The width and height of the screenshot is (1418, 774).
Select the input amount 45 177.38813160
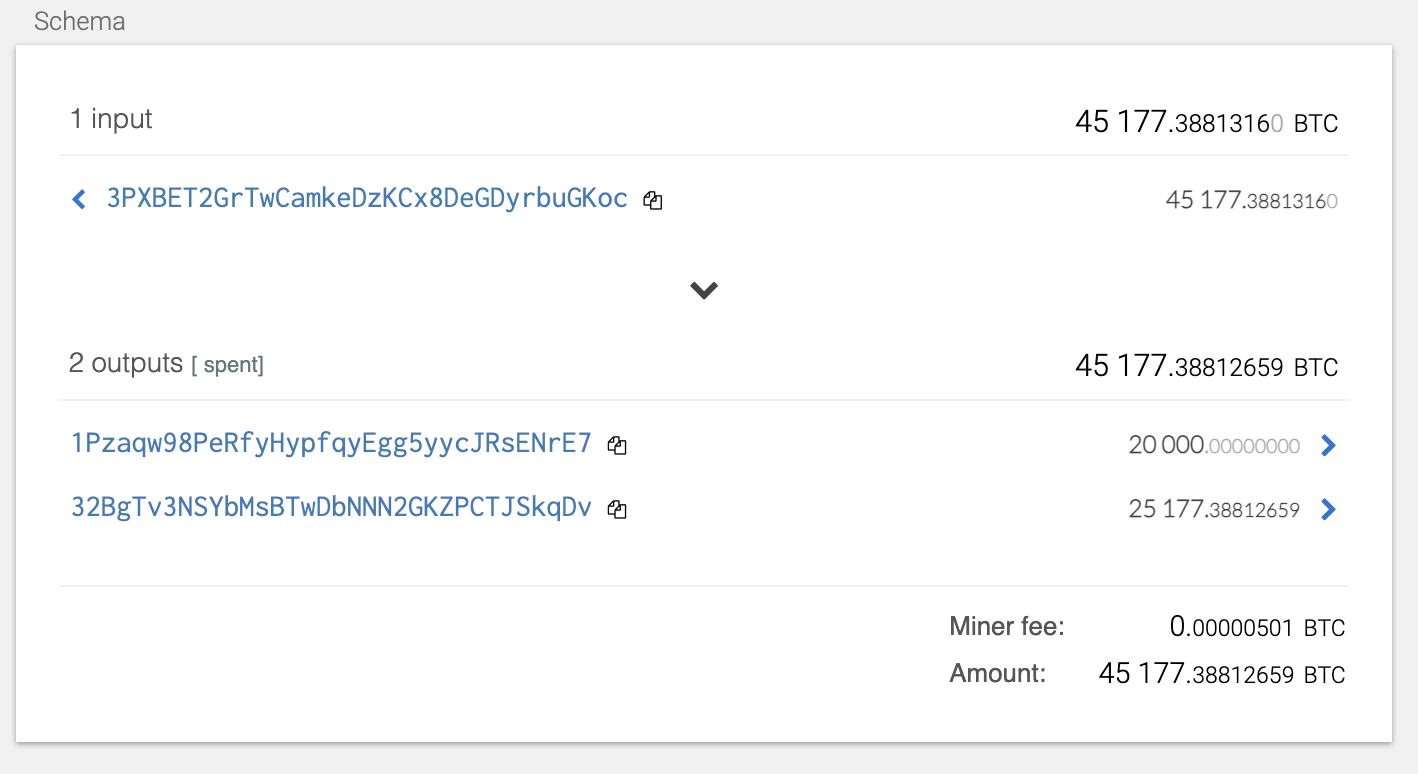click(1254, 200)
